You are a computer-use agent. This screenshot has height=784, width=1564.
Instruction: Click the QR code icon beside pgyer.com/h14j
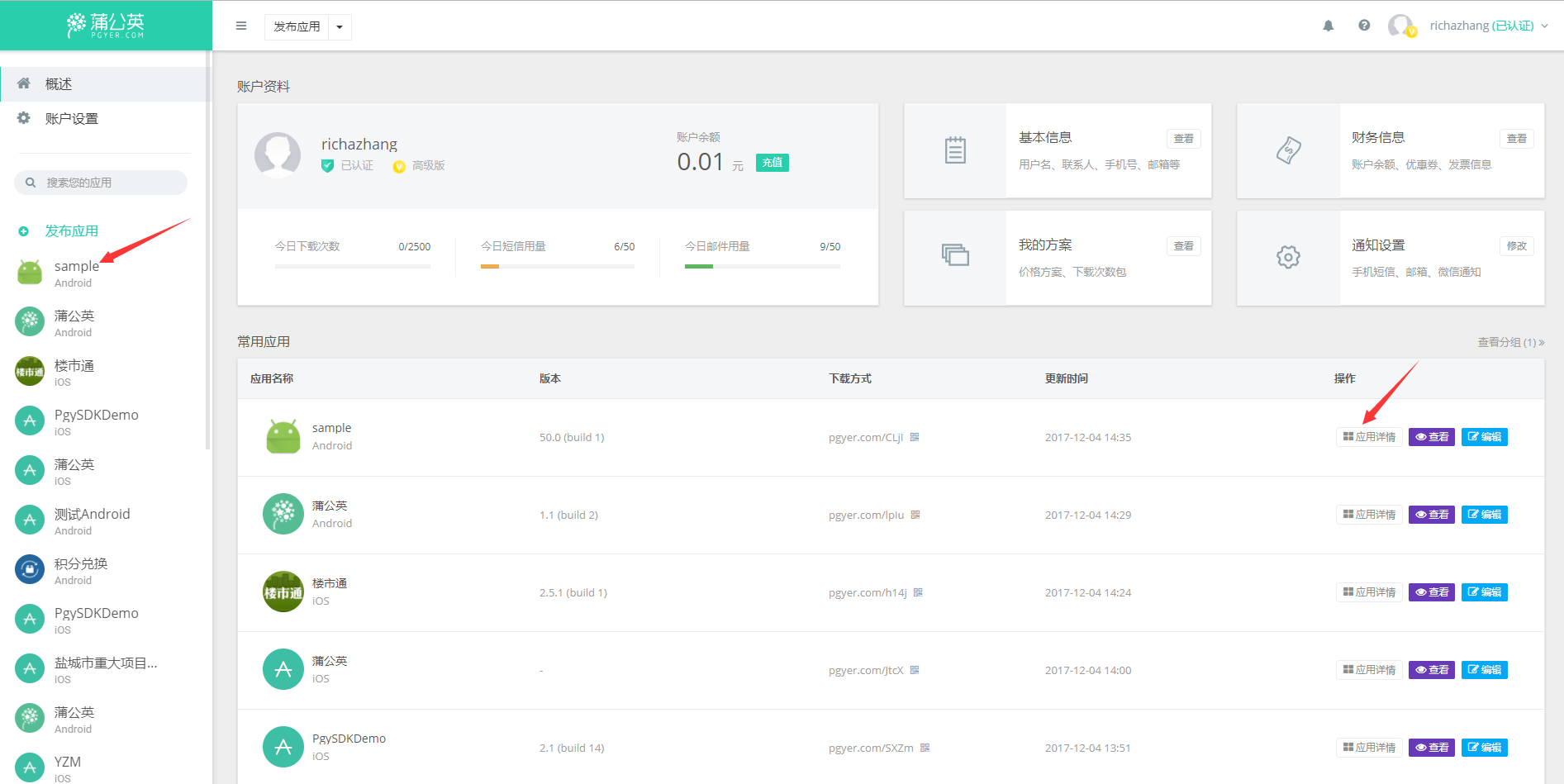(918, 592)
